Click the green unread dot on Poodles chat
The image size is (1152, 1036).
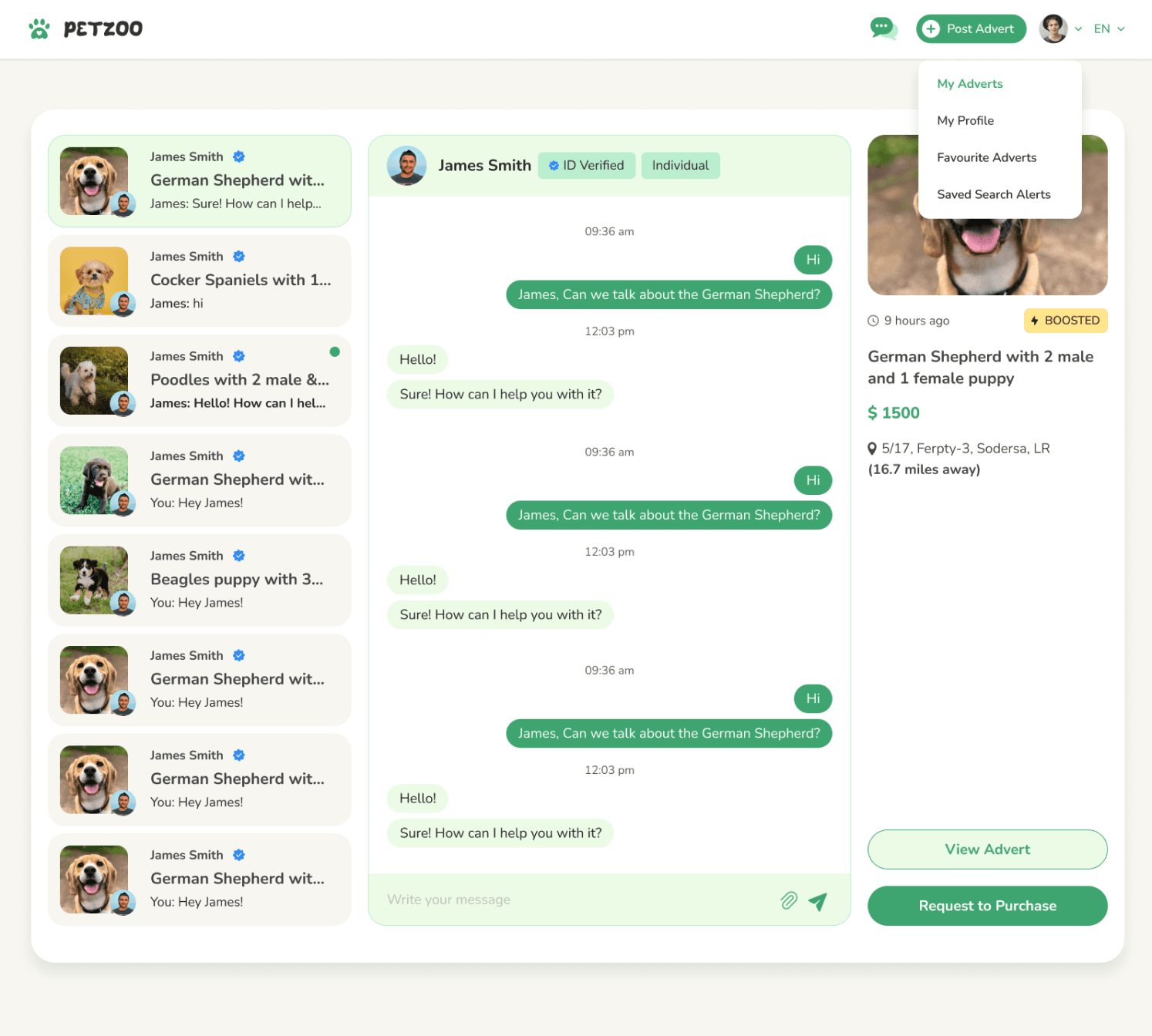click(x=335, y=351)
